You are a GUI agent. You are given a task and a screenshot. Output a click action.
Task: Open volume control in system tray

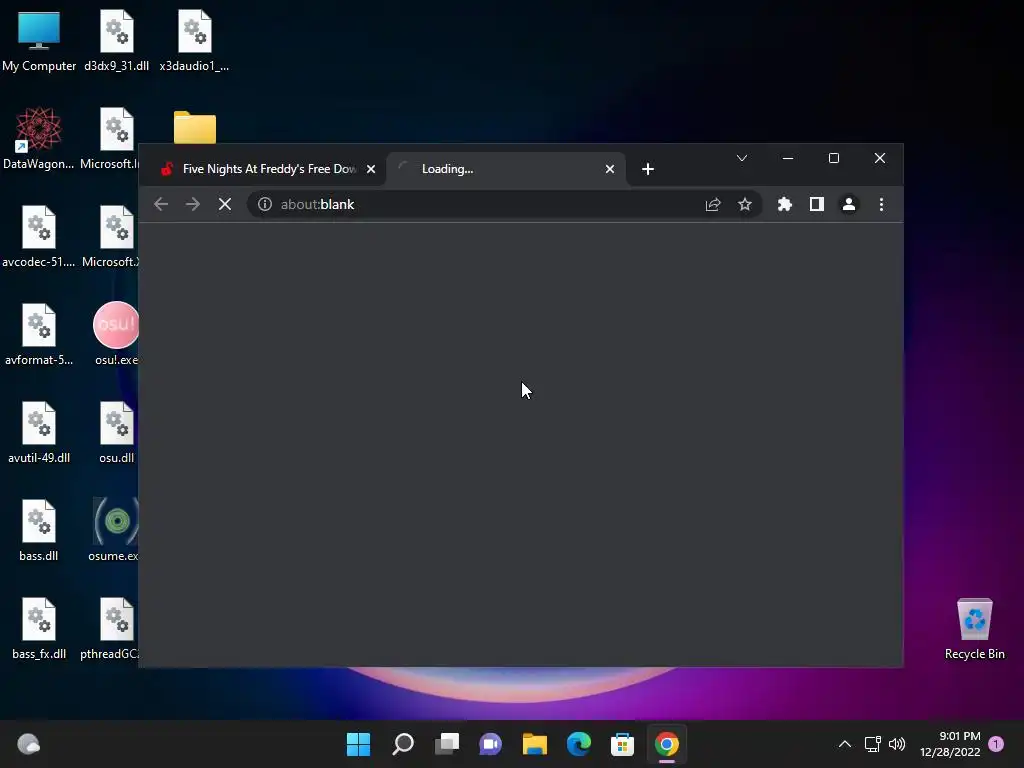[x=897, y=744]
